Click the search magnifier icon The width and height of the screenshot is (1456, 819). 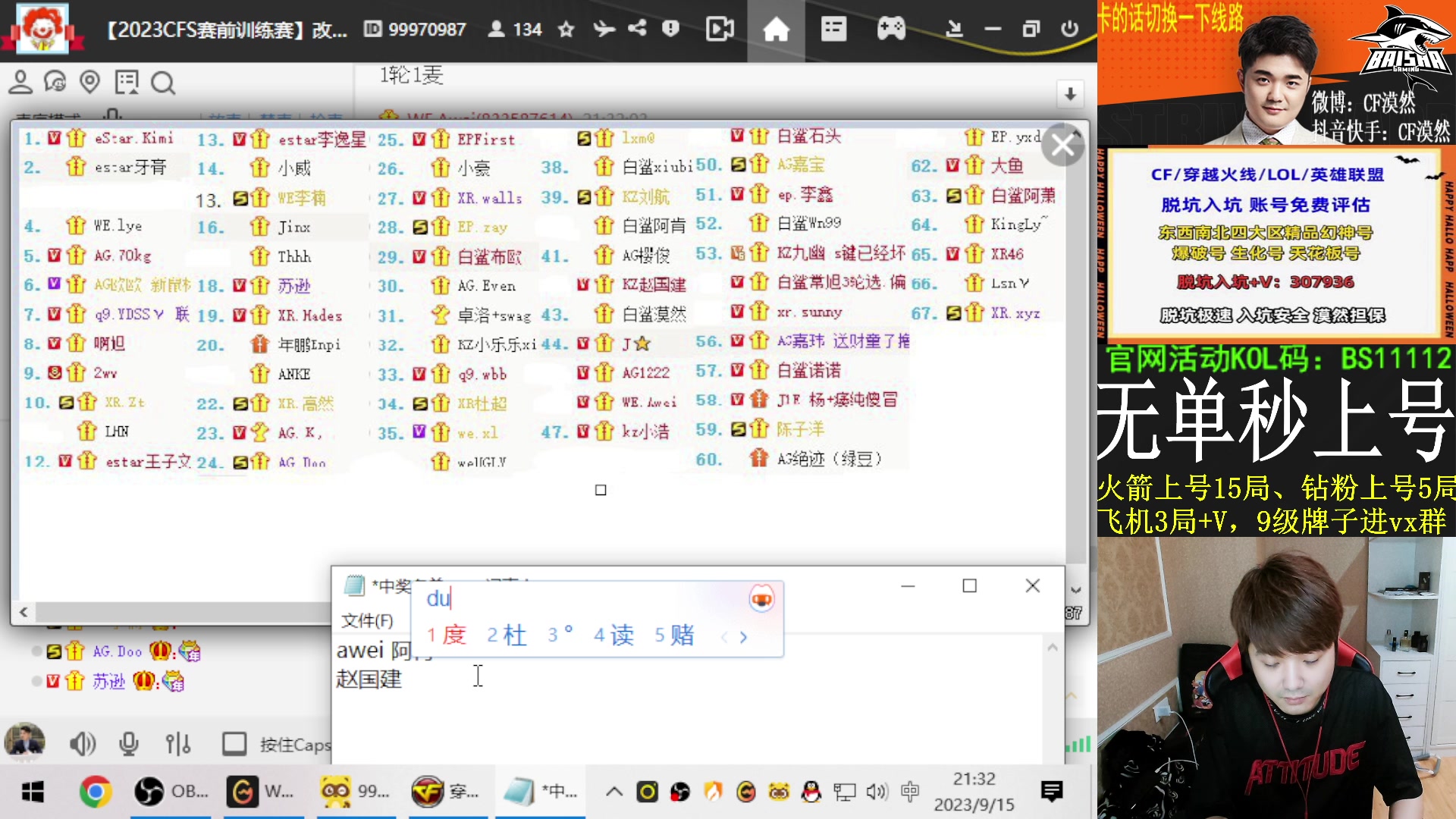(162, 83)
